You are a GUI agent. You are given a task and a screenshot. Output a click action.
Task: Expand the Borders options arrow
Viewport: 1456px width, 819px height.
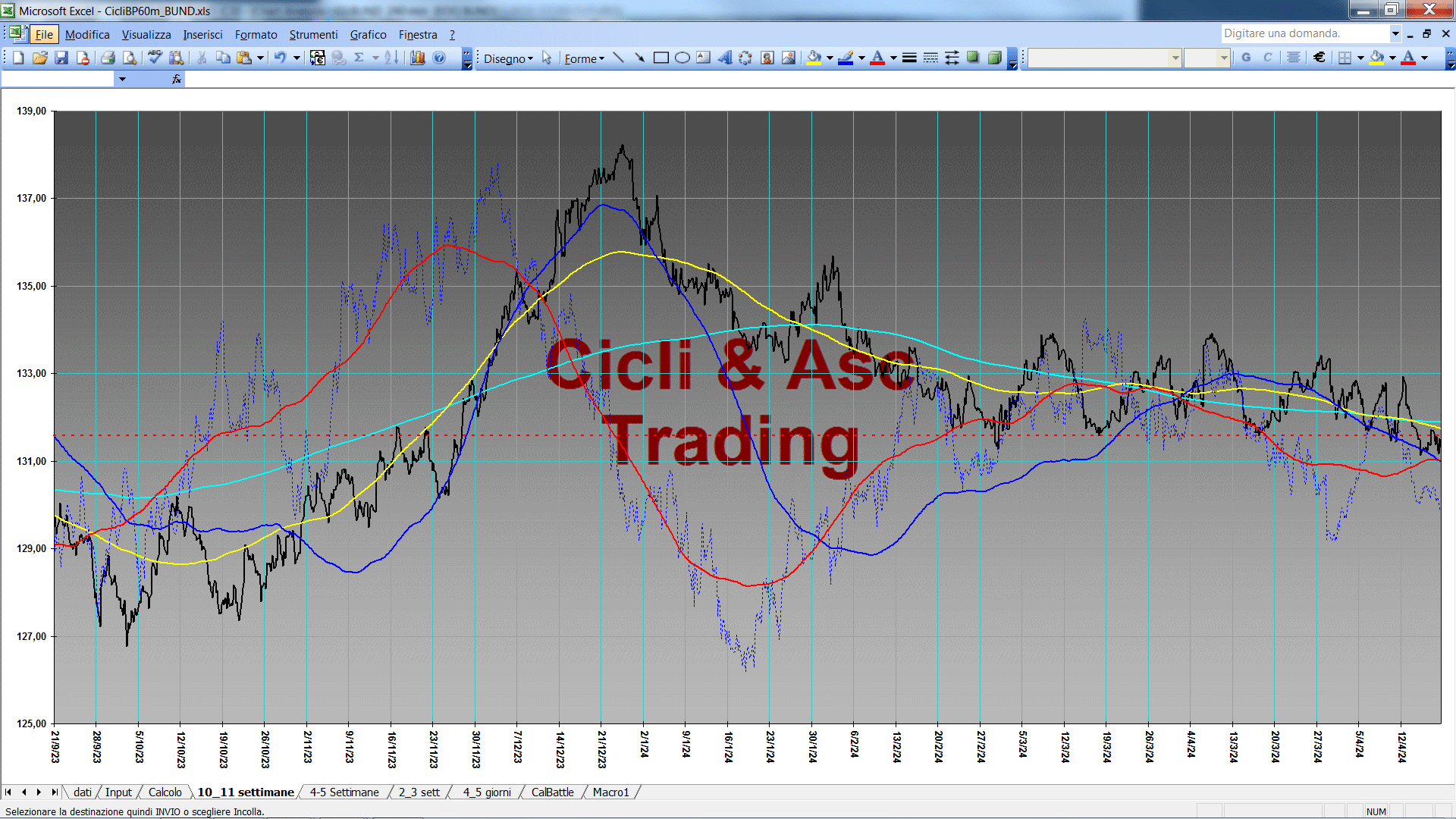[x=1360, y=58]
